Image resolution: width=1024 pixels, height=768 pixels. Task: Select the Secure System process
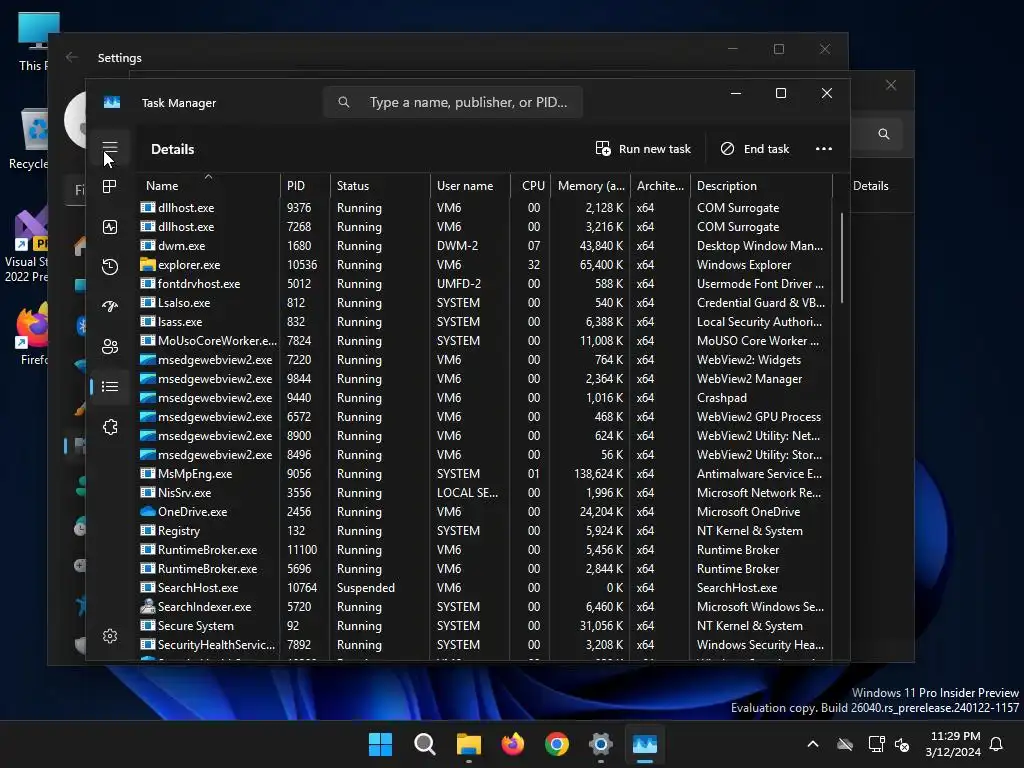pyautogui.click(x=485, y=626)
